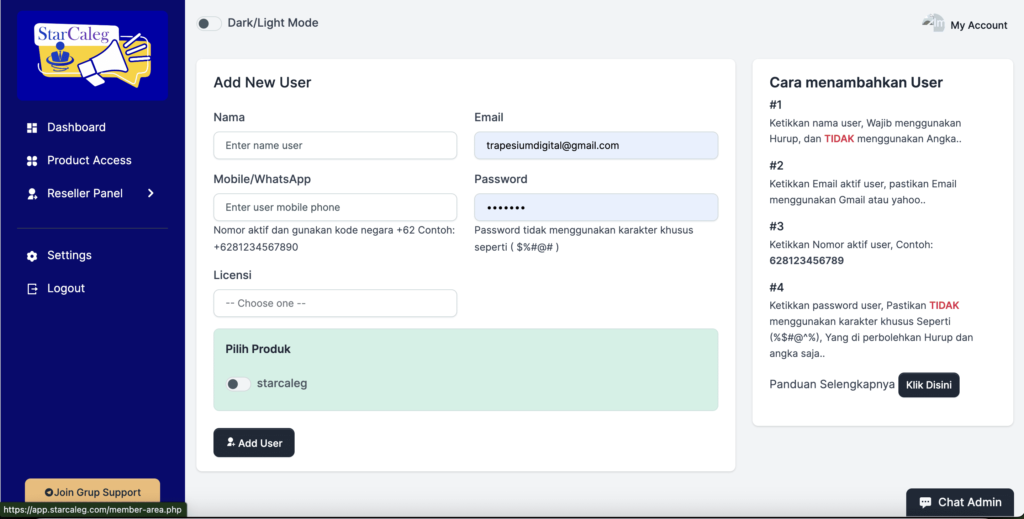
Task: Expand the Reseller Panel chevron
Action: (151, 193)
